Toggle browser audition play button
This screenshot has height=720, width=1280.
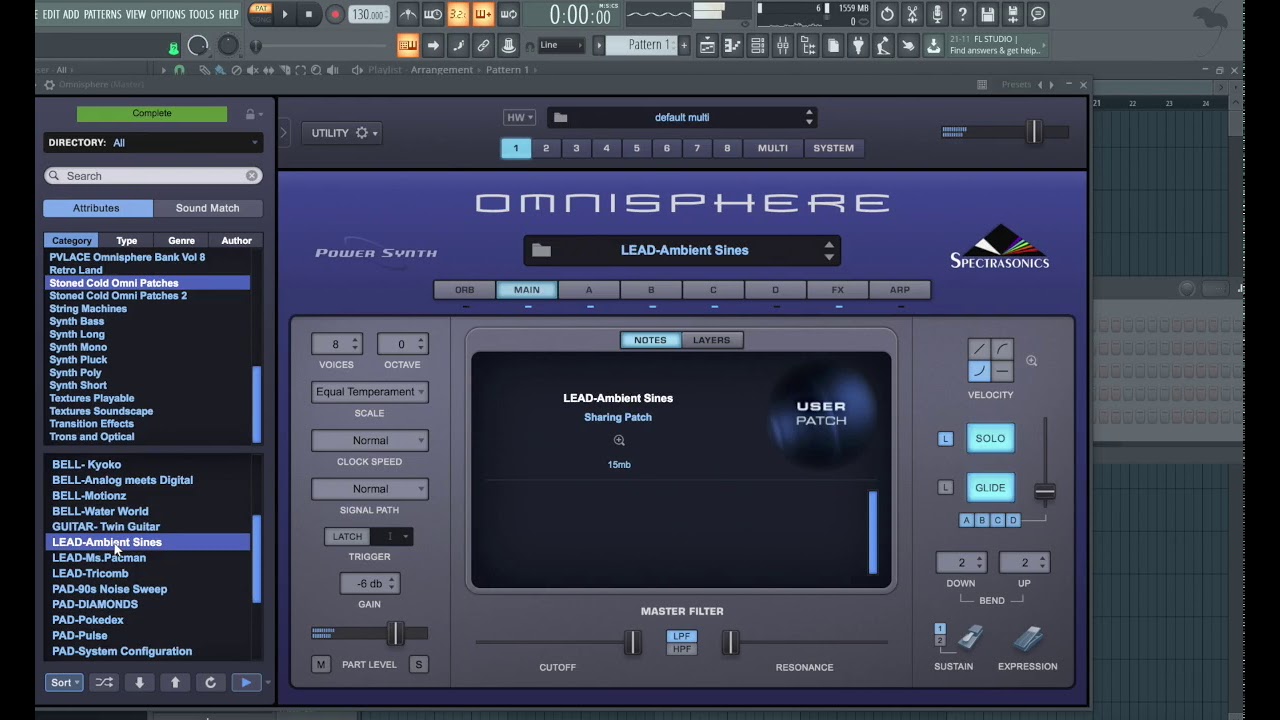coord(245,683)
